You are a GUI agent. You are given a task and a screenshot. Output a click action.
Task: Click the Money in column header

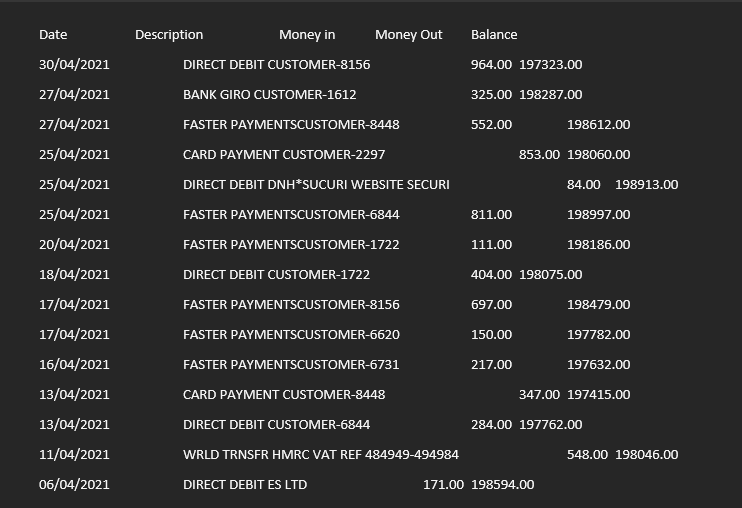click(x=307, y=35)
